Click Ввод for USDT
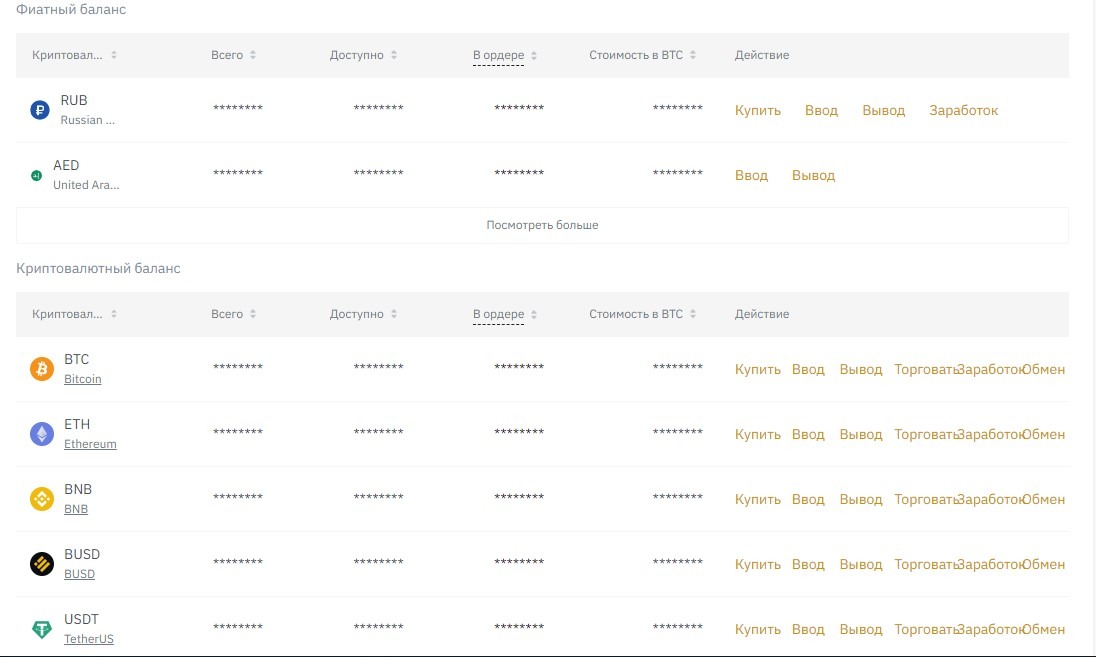Image resolution: width=1096 pixels, height=657 pixels. coord(808,629)
